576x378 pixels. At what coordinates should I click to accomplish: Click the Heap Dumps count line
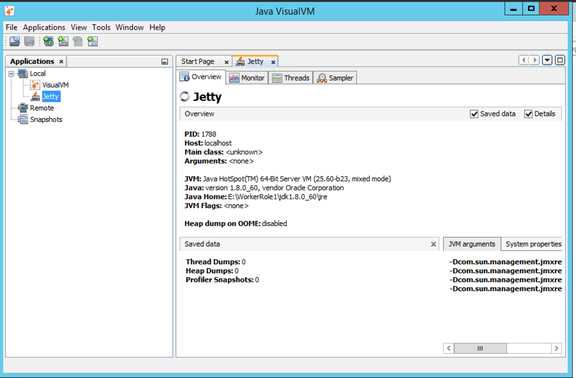point(212,271)
